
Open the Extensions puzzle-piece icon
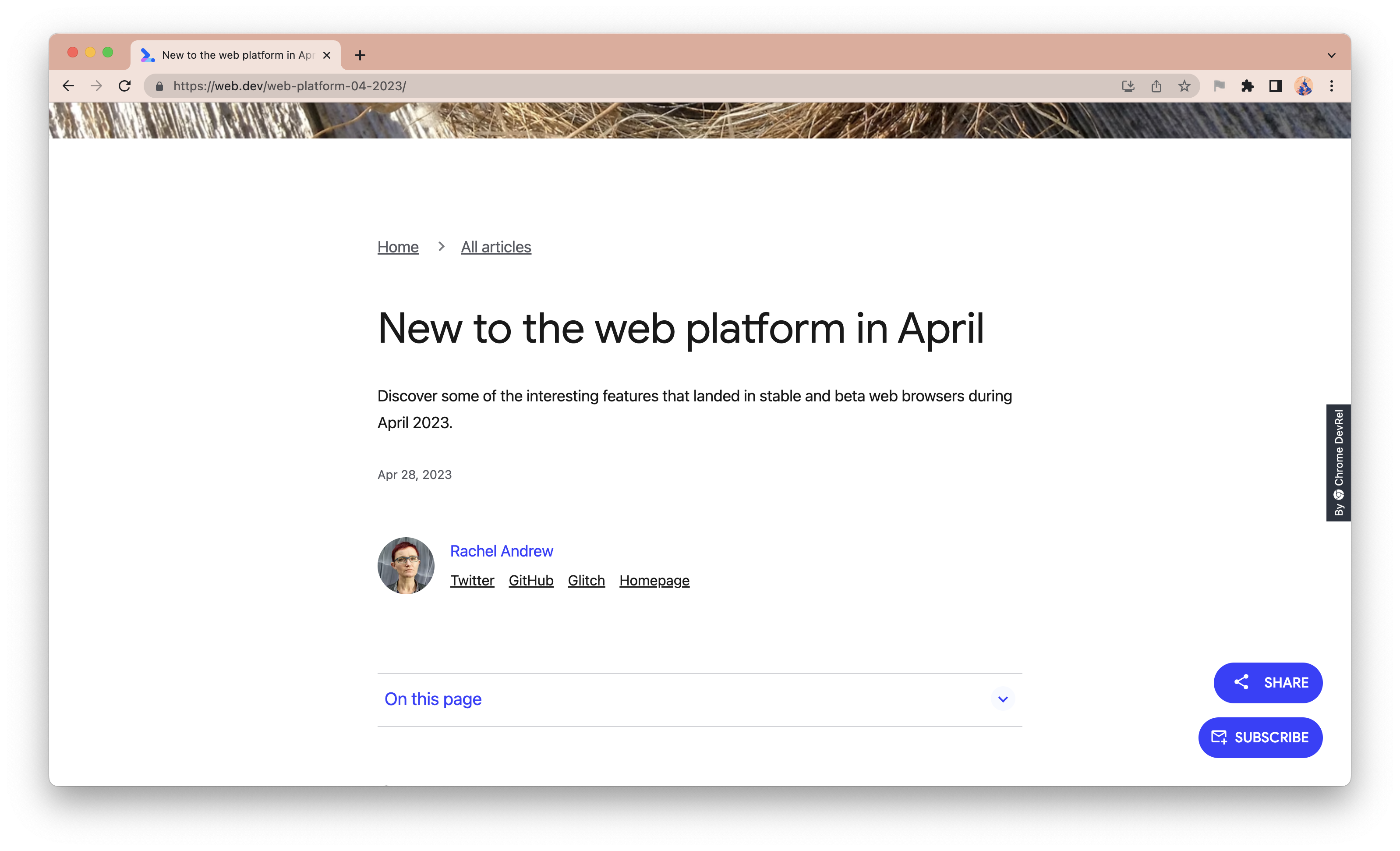[1248, 86]
